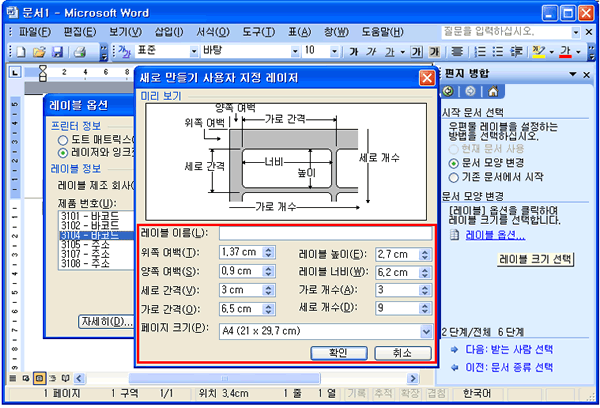Switch to Outline view icon

[52, 379]
